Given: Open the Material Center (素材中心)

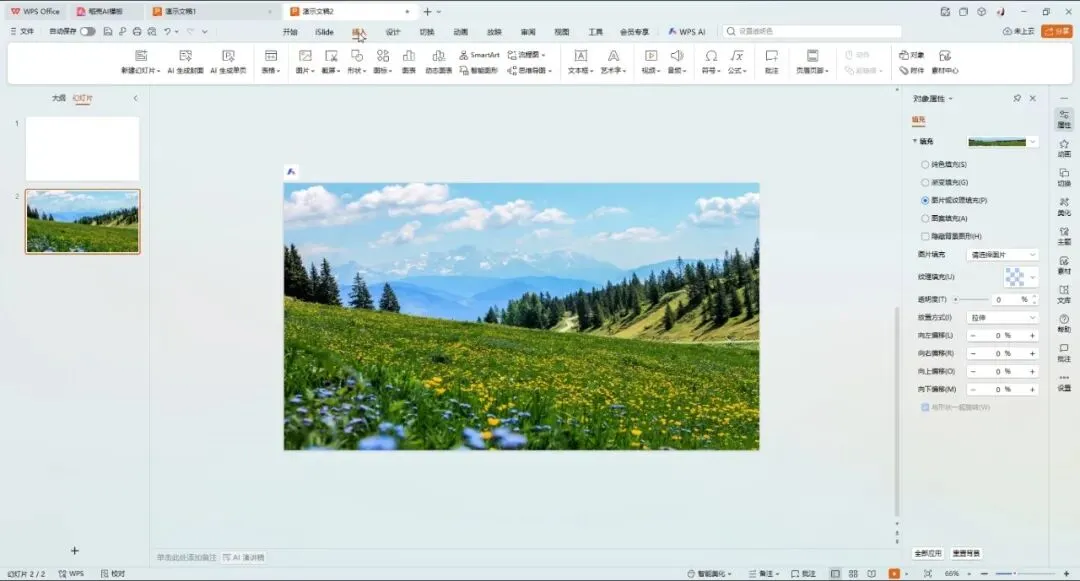Looking at the screenshot, I should [945, 61].
